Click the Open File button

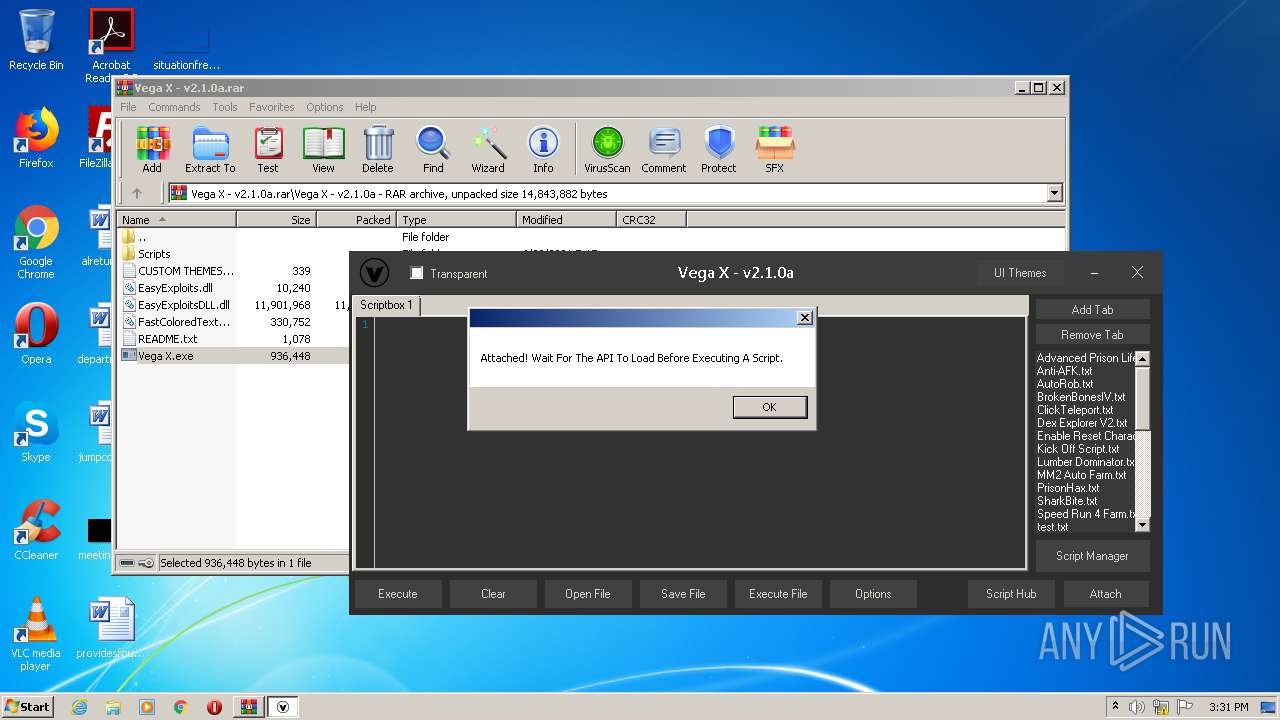pyautogui.click(x=588, y=594)
